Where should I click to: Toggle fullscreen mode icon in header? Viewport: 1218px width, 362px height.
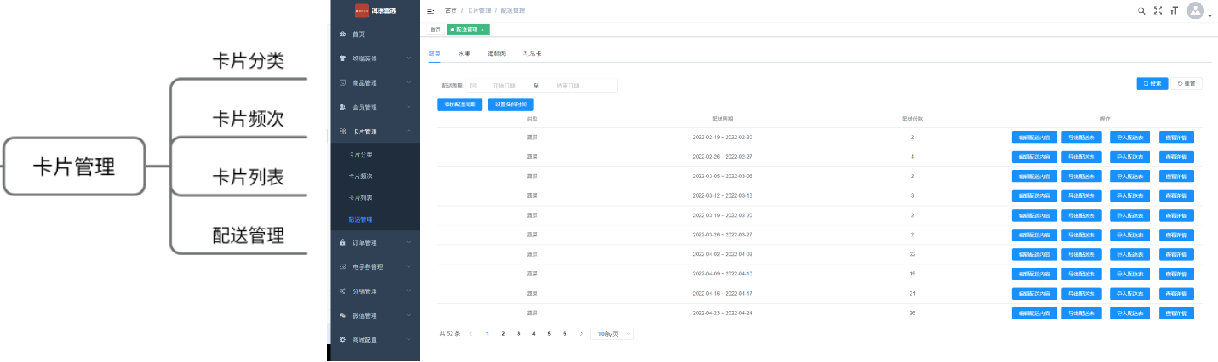[1158, 10]
